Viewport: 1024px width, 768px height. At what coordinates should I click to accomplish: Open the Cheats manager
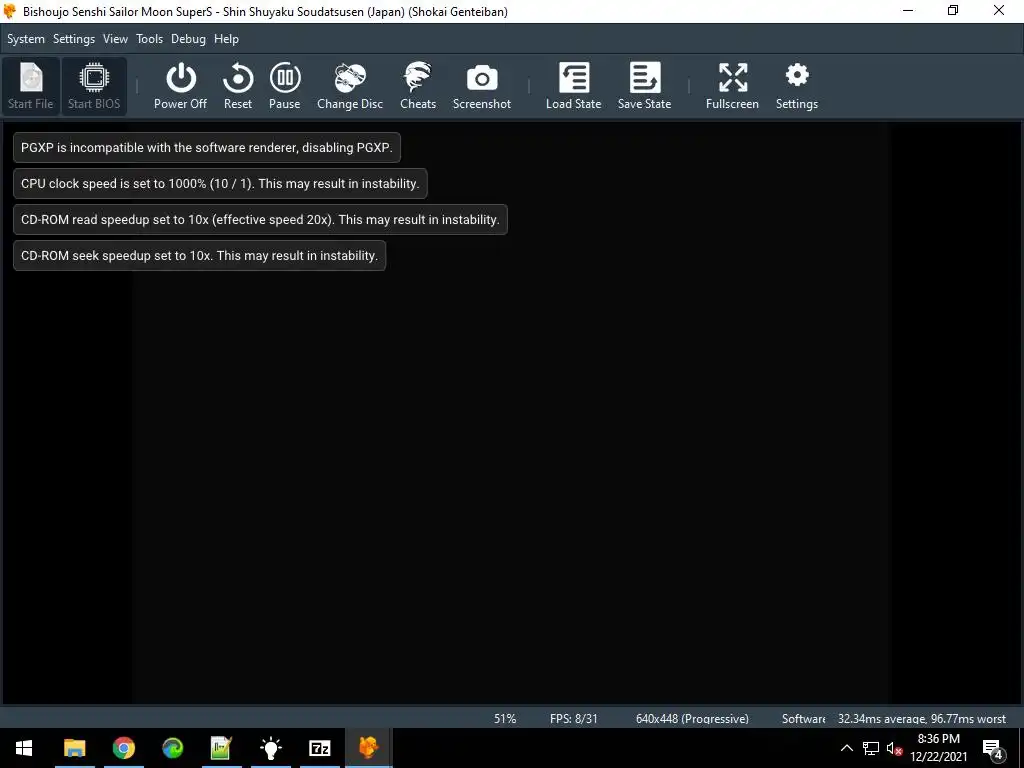point(418,86)
